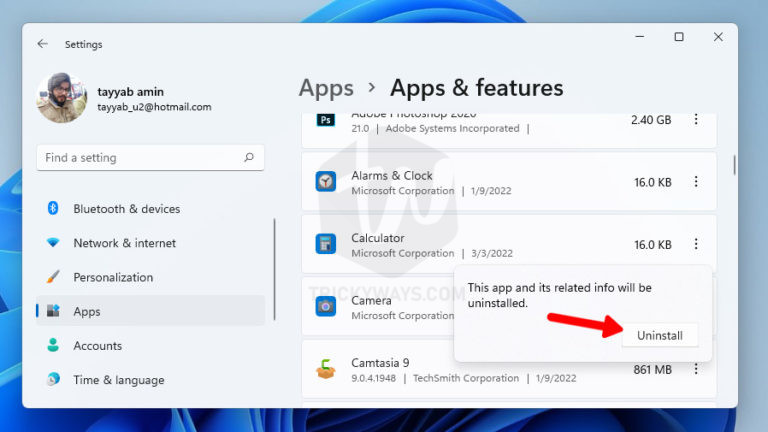Open more options for Adobe Photoshop
This screenshot has width=768, height=432.
click(x=696, y=120)
